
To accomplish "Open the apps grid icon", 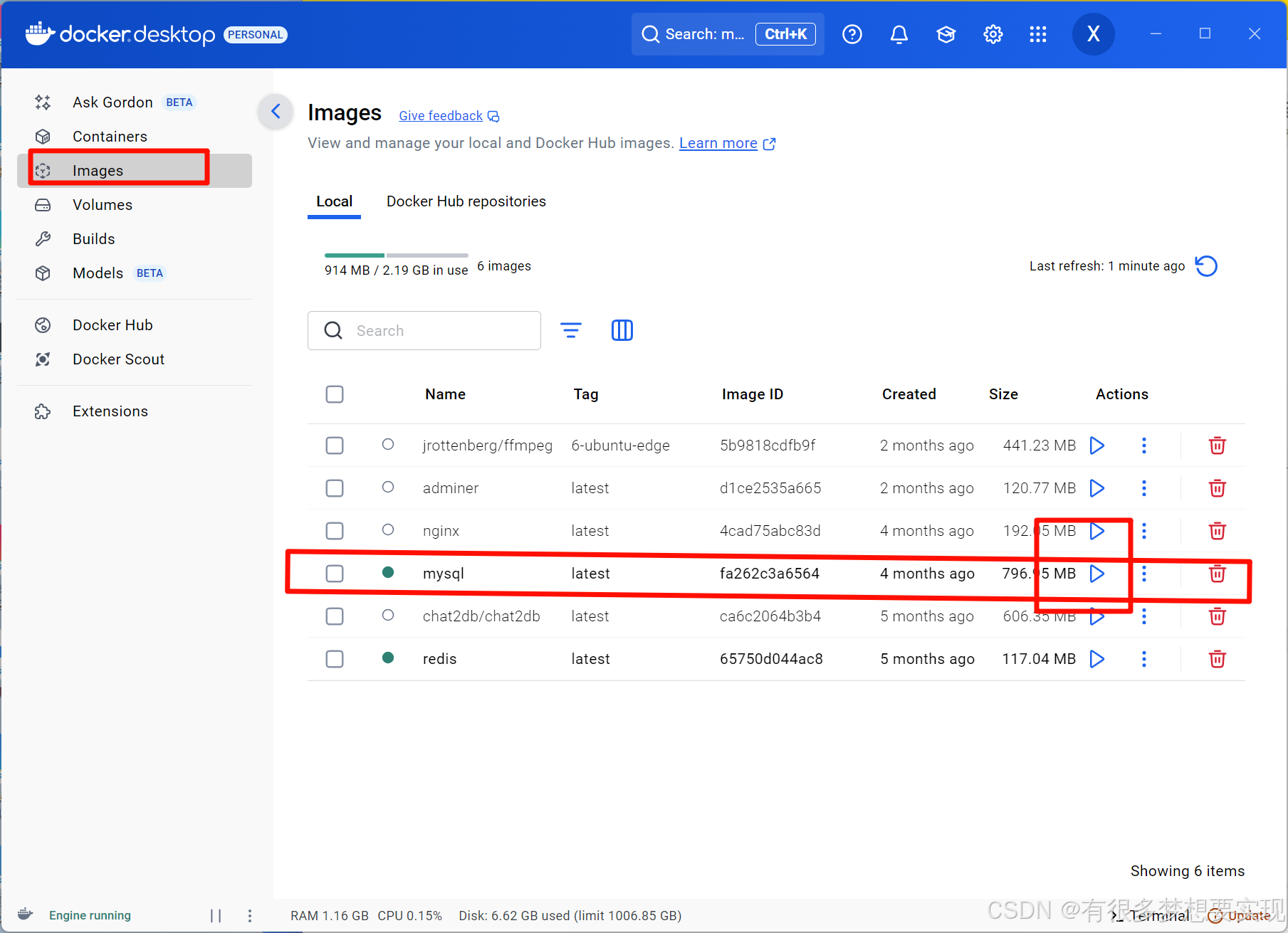I will [1038, 34].
